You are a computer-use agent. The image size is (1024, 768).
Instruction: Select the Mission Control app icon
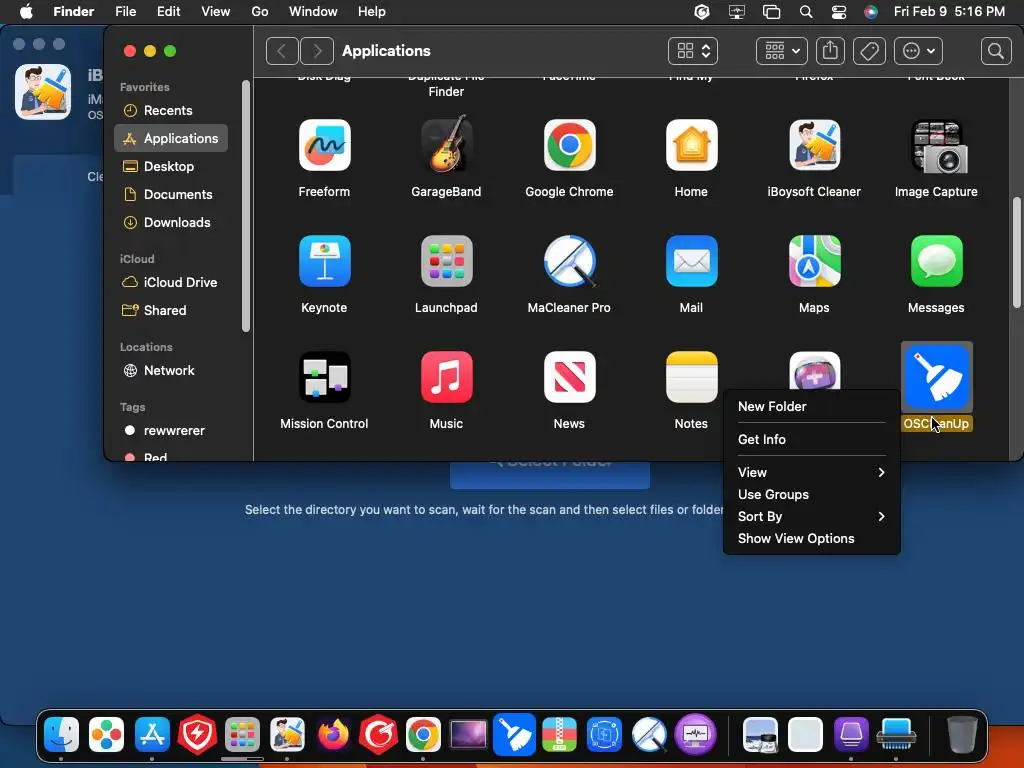coord(325,377)
